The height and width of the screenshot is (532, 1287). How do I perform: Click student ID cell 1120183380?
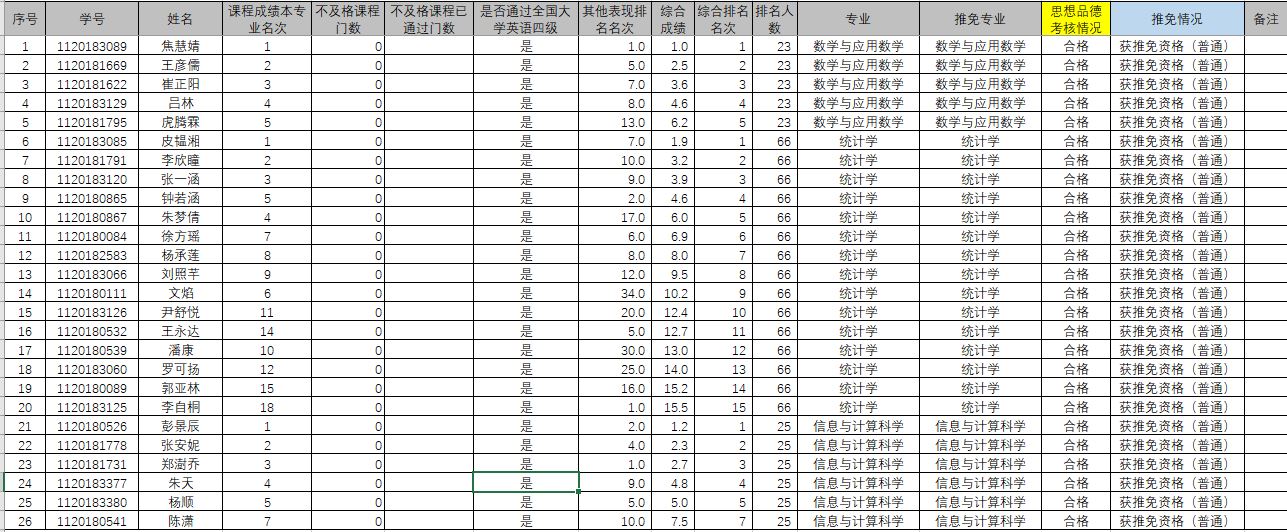pos(92,502)
